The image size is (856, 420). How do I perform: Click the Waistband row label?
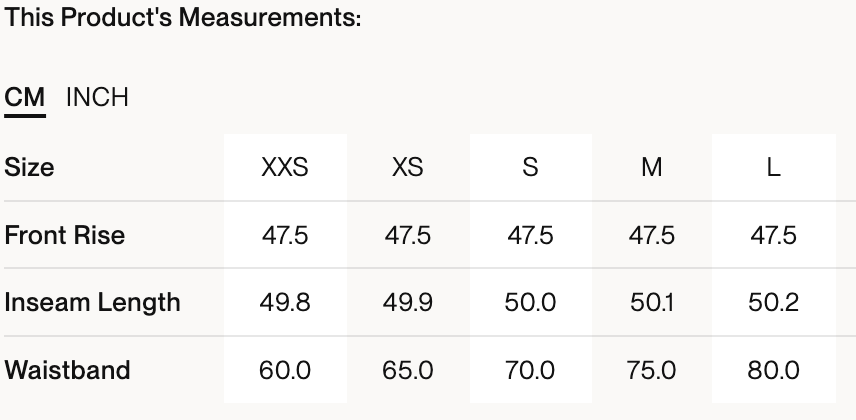[68, 371]
